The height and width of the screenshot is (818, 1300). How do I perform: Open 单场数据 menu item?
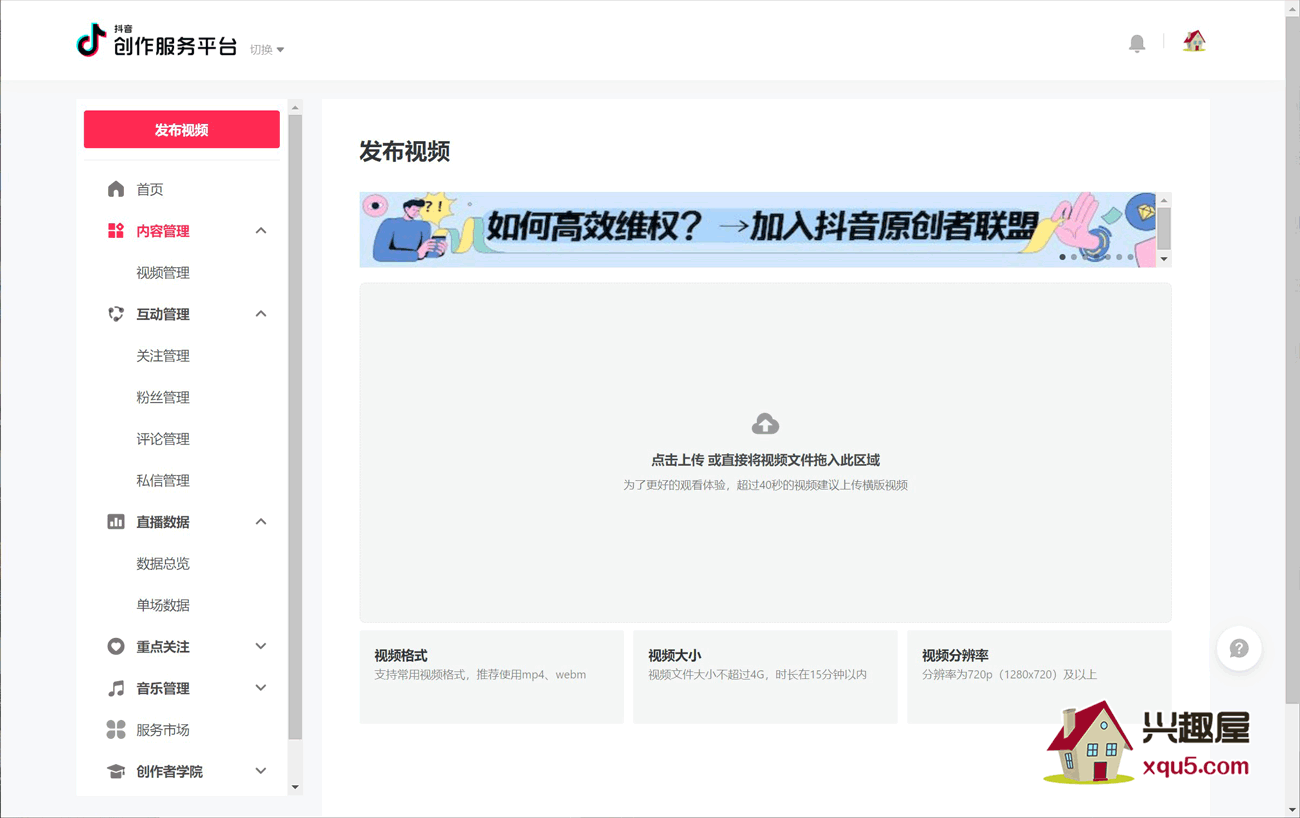coord(163,605)
